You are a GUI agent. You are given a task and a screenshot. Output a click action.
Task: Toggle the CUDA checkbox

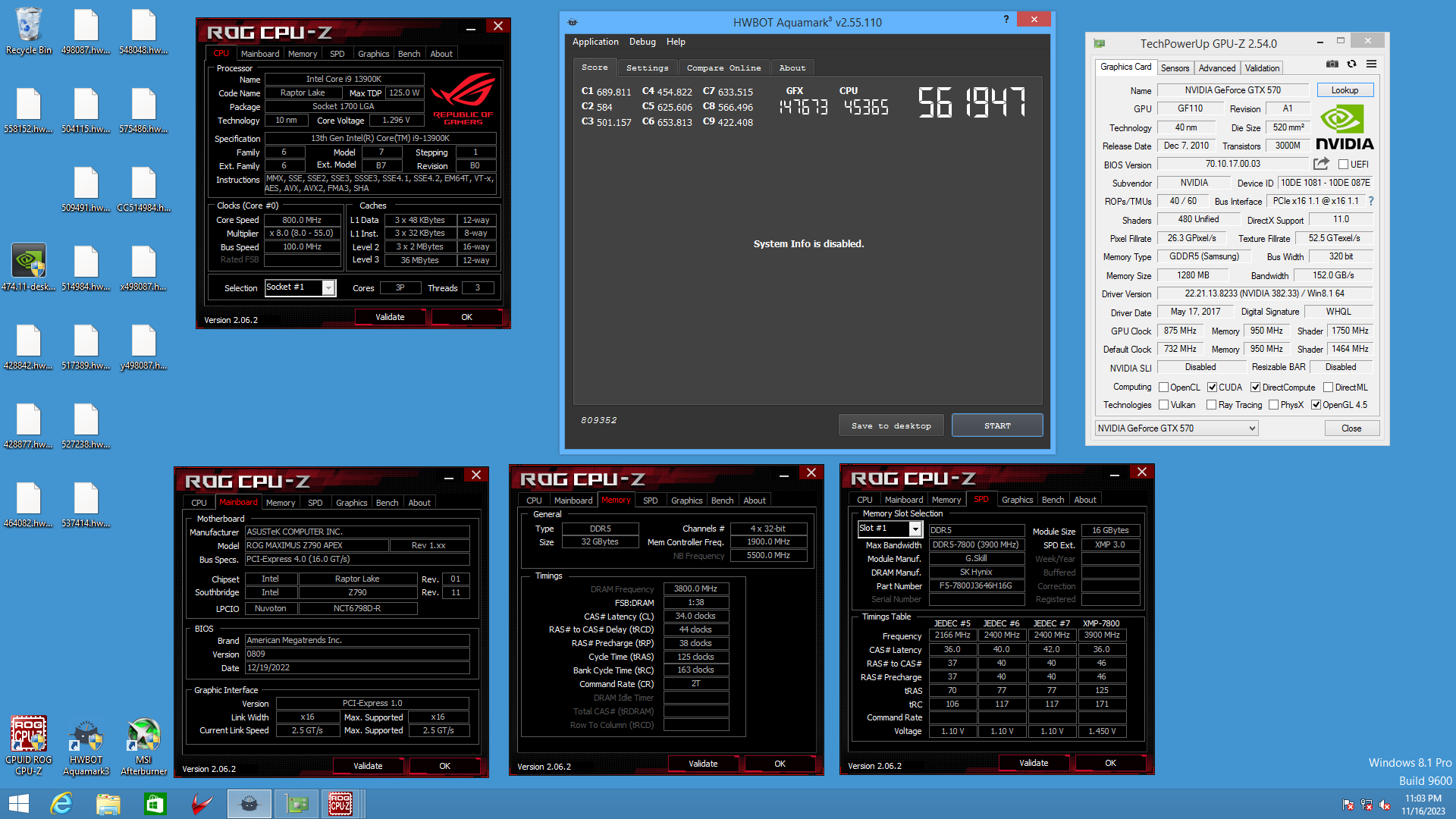1212,388
